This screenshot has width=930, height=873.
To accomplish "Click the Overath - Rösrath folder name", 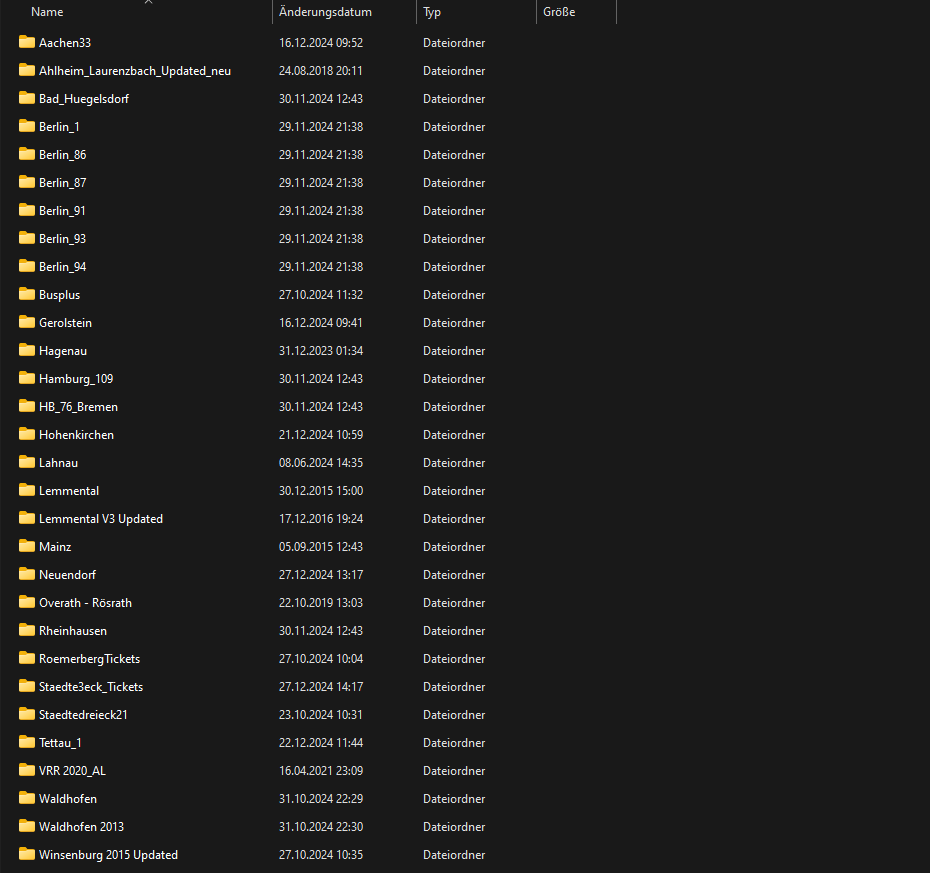I will pyautogui.click(x=85, y=603).
